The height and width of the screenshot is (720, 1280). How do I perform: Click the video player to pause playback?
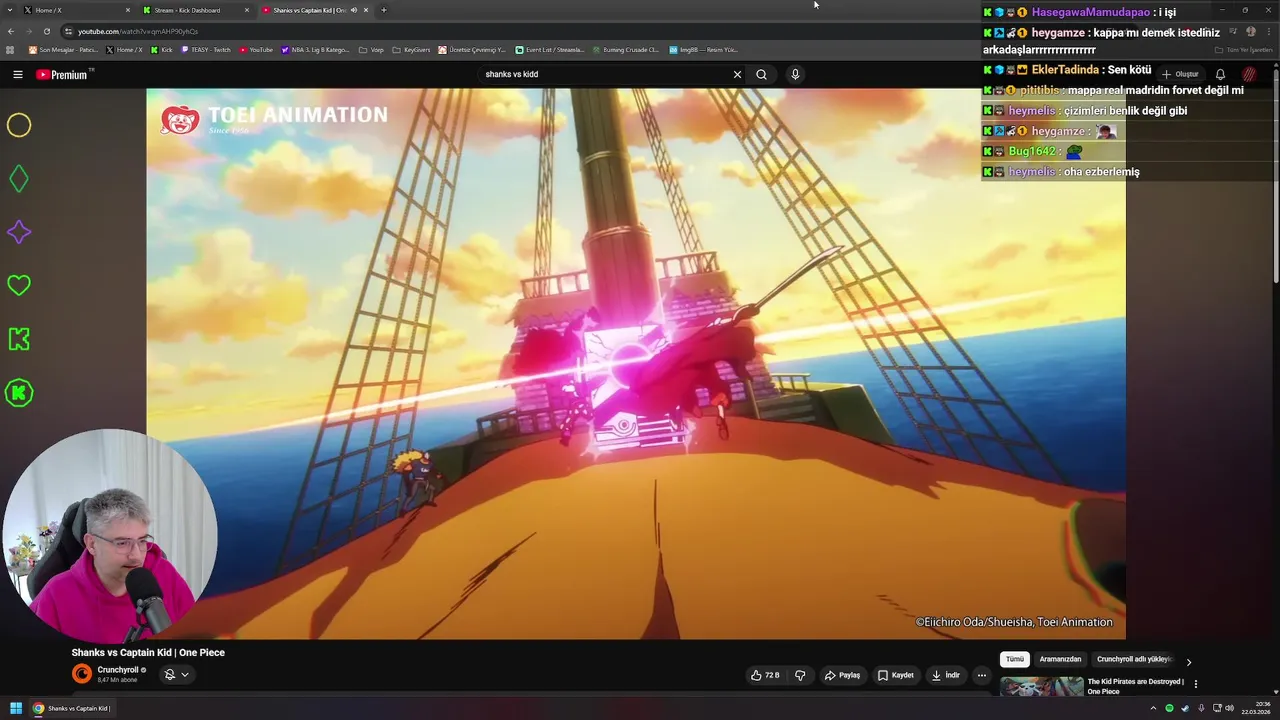click(636, 363)
